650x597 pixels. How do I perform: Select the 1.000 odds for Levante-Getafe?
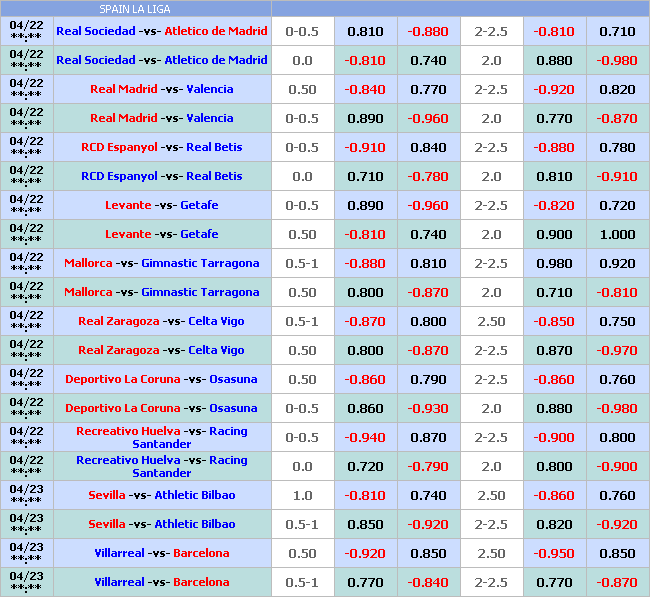point(617,234)
